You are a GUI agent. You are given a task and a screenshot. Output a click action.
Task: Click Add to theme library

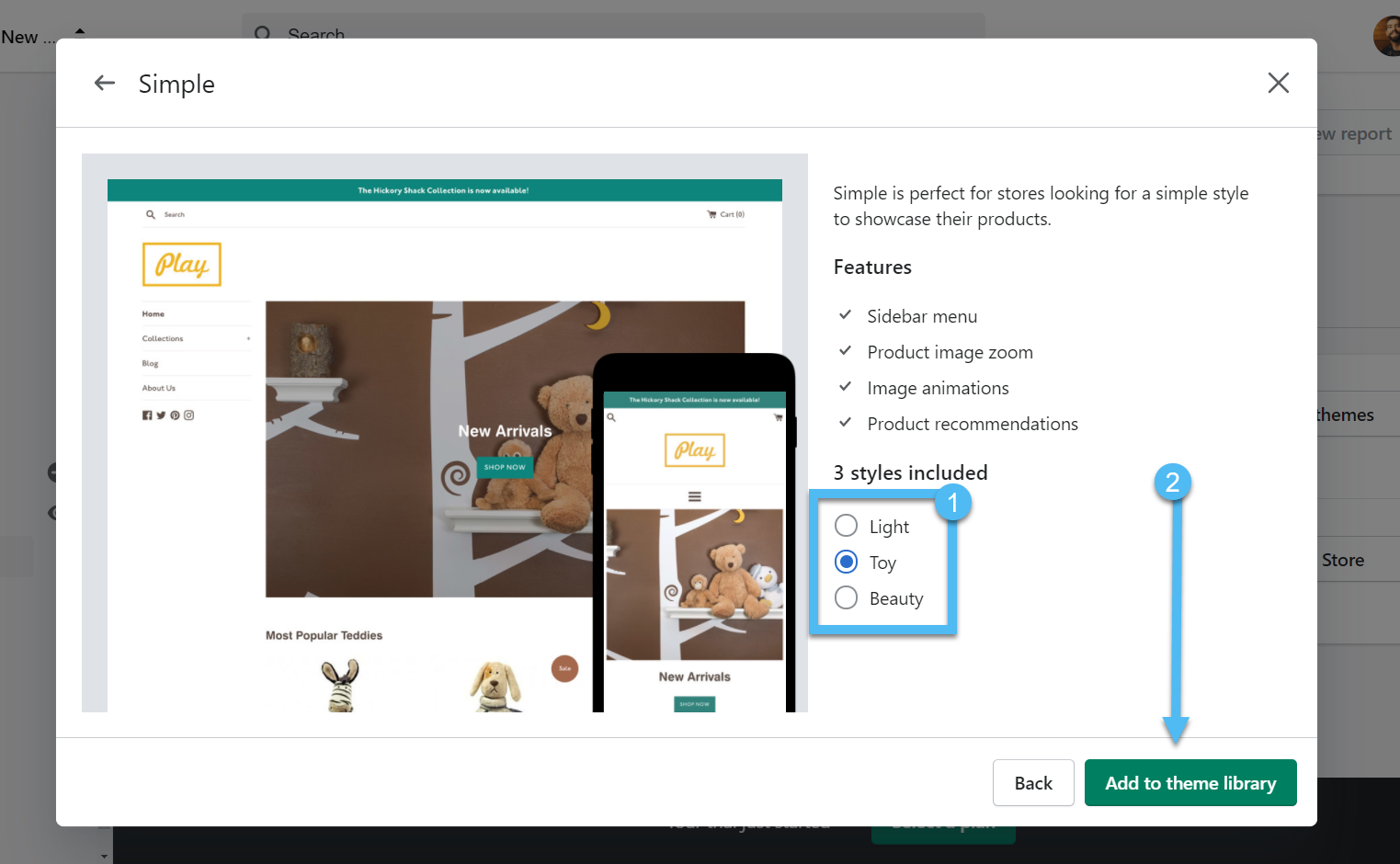point(1189,783)
